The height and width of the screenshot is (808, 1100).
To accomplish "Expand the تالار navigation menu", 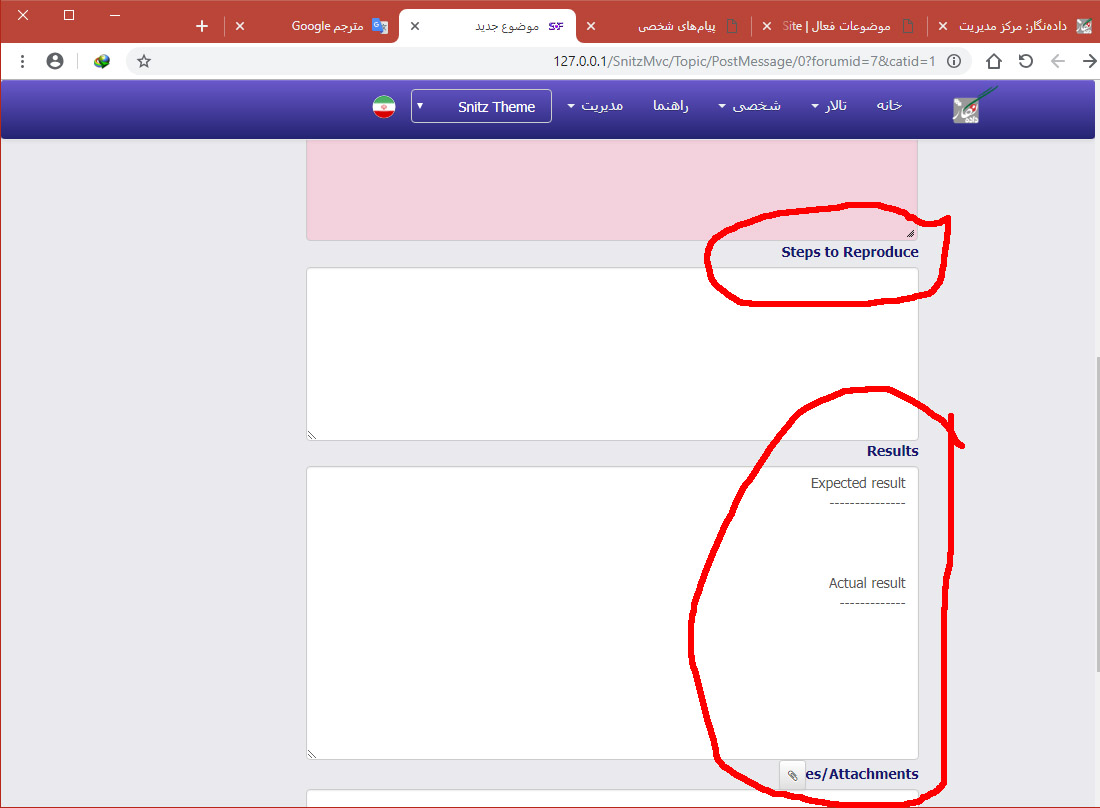I will point(829,106).
